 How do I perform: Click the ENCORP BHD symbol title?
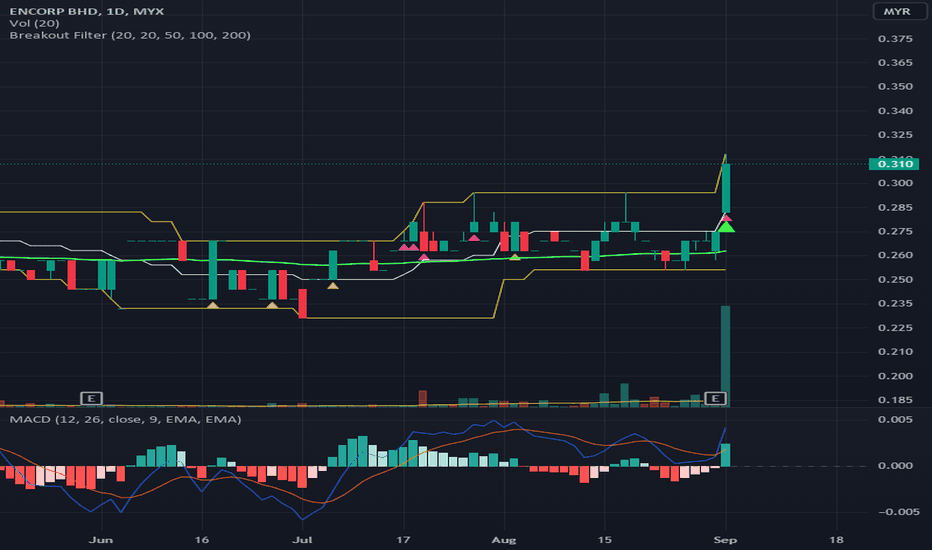coord(86,11)
